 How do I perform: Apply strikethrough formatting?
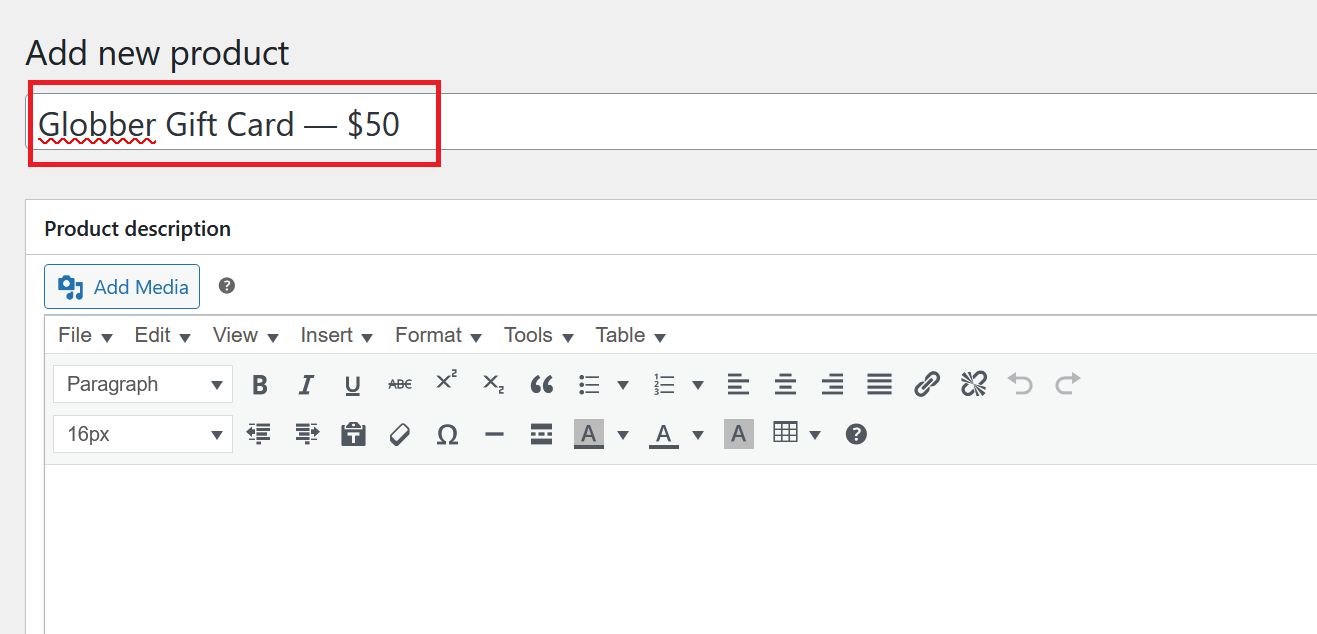(x=399, y=384)
